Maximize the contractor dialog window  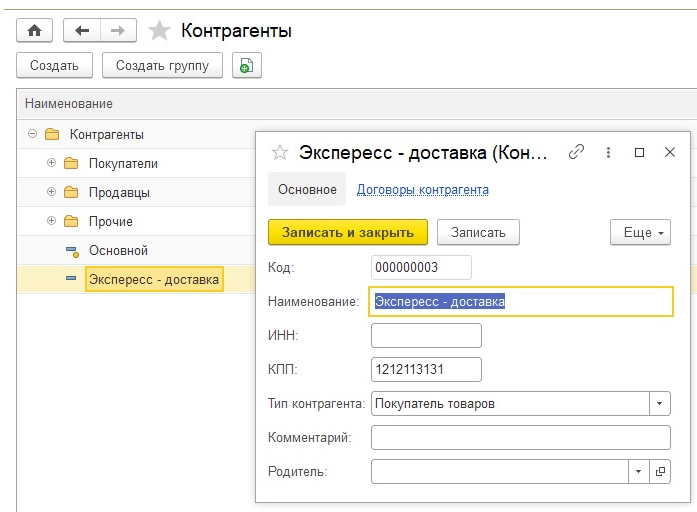[x=639, y=152]
